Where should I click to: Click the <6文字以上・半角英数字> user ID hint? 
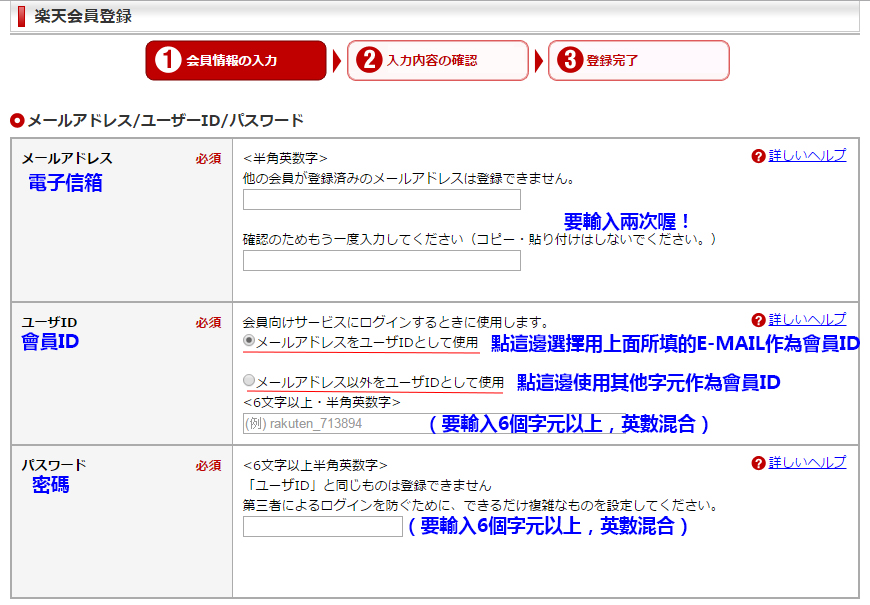[322, 402]
